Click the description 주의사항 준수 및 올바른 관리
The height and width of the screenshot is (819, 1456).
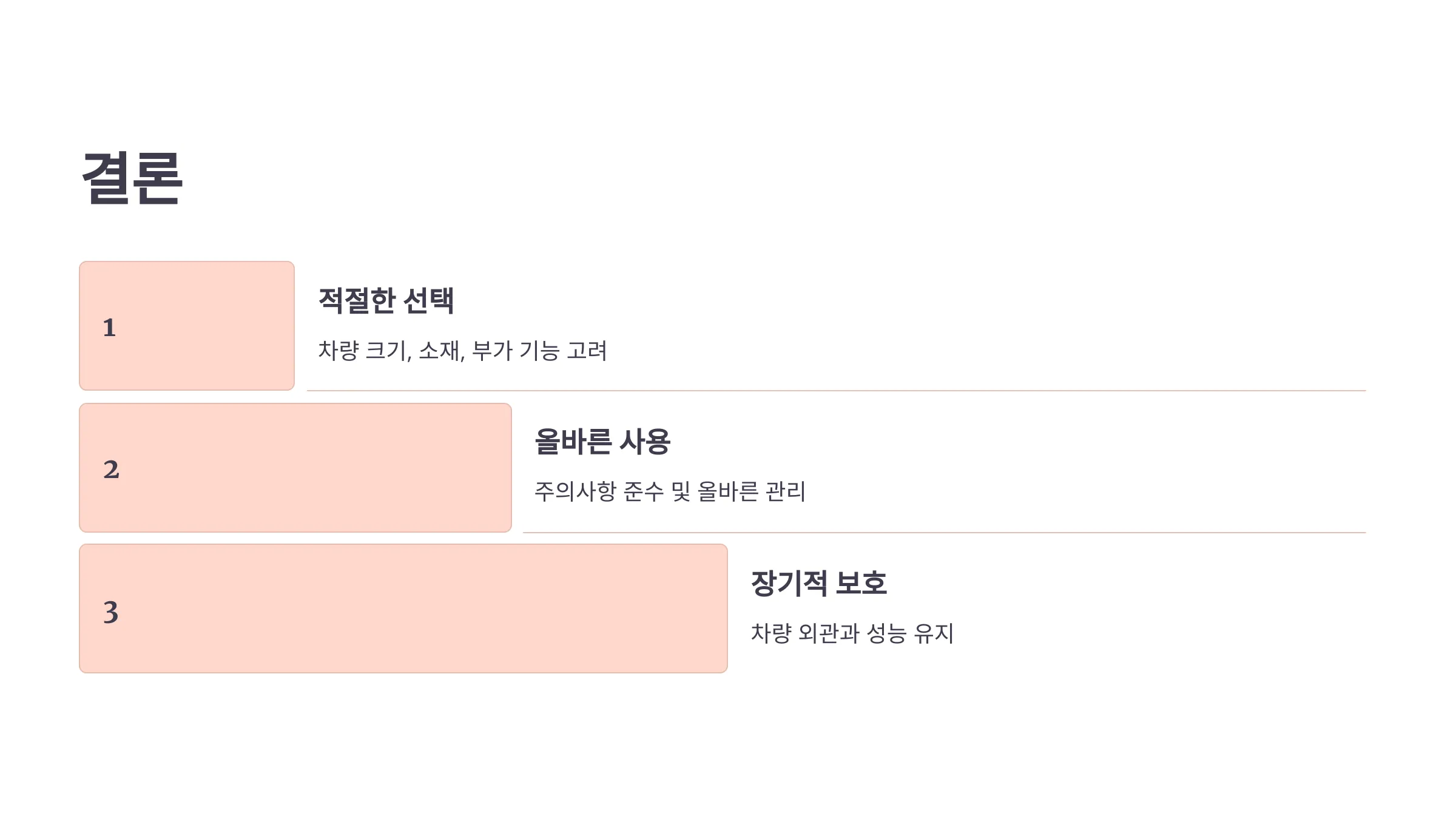[670, 491]
